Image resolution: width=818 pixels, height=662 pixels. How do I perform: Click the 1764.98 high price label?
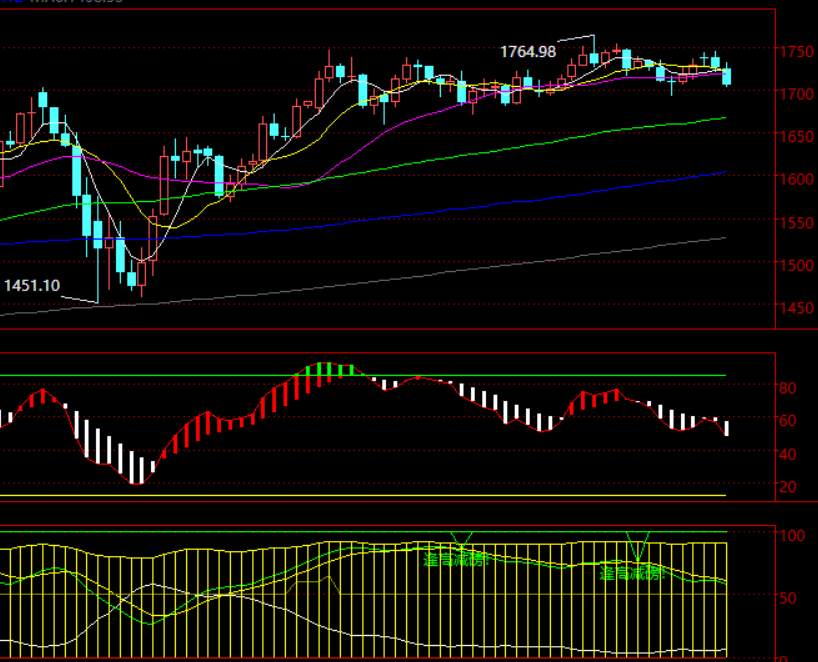[x=528, y=52]
